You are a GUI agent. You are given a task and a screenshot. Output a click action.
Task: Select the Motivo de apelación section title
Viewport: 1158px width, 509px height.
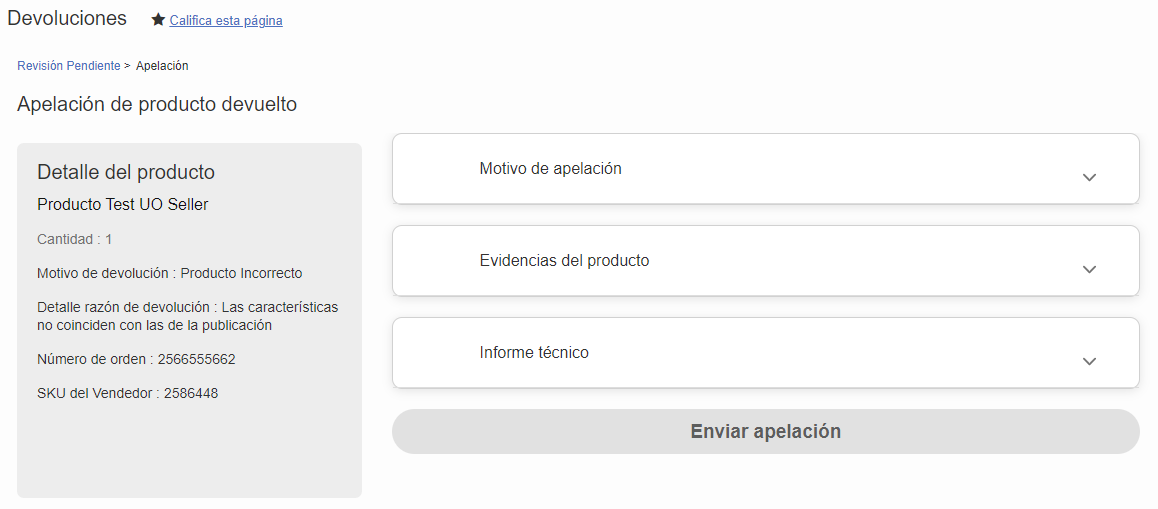click(x=550, y=168)
